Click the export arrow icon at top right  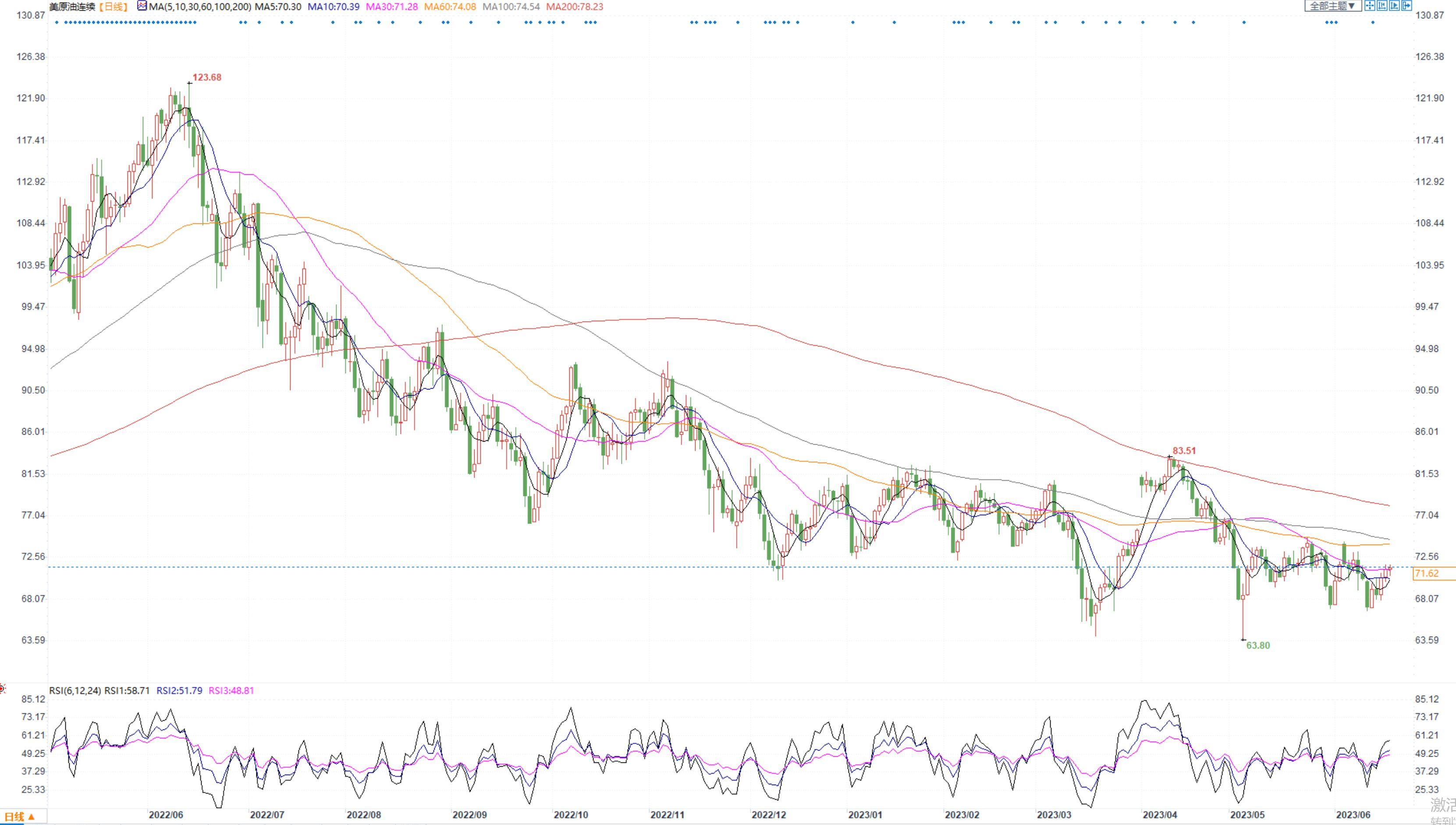[1406, 6]
